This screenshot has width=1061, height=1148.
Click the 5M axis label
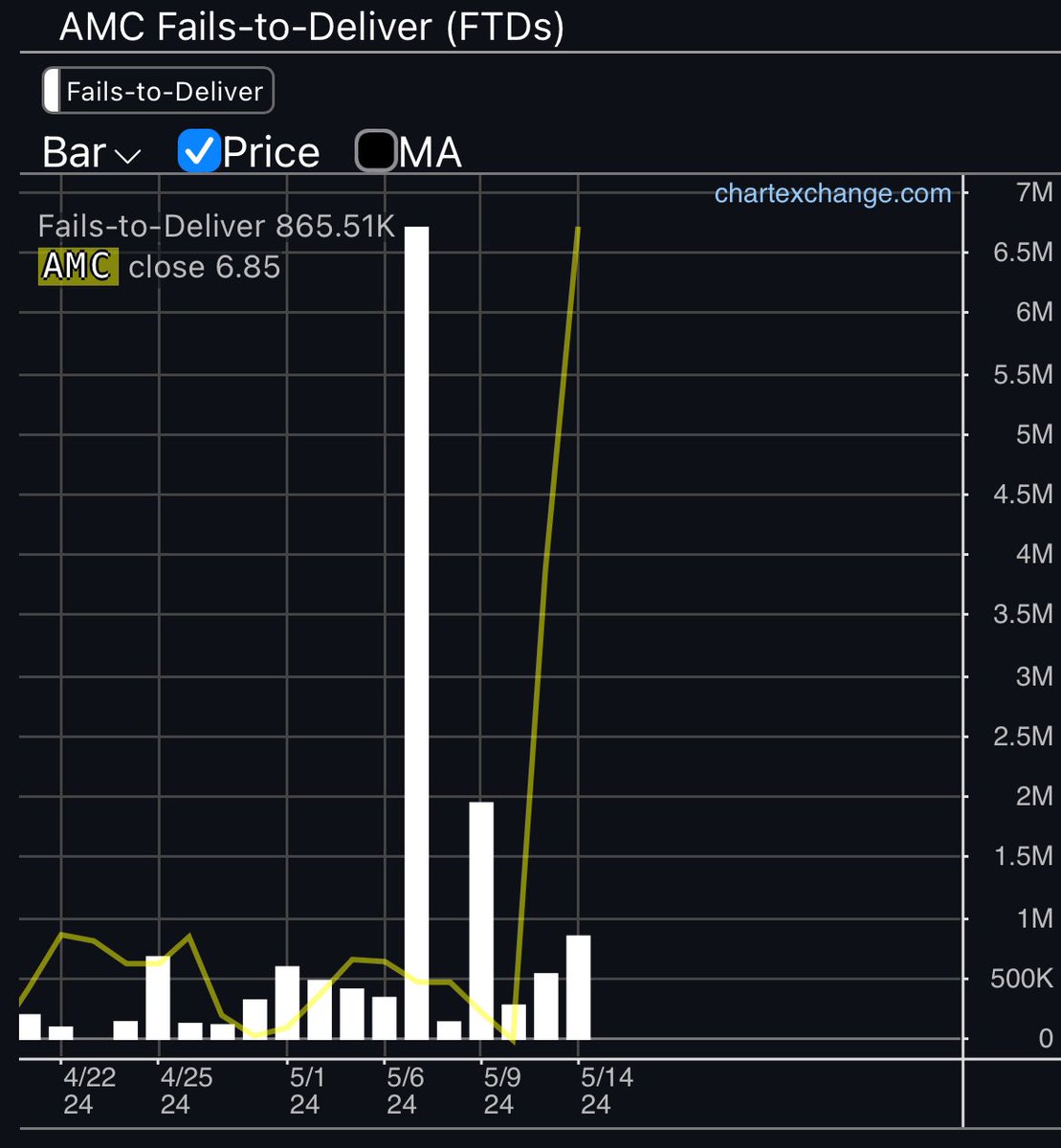coord(1034,433)
